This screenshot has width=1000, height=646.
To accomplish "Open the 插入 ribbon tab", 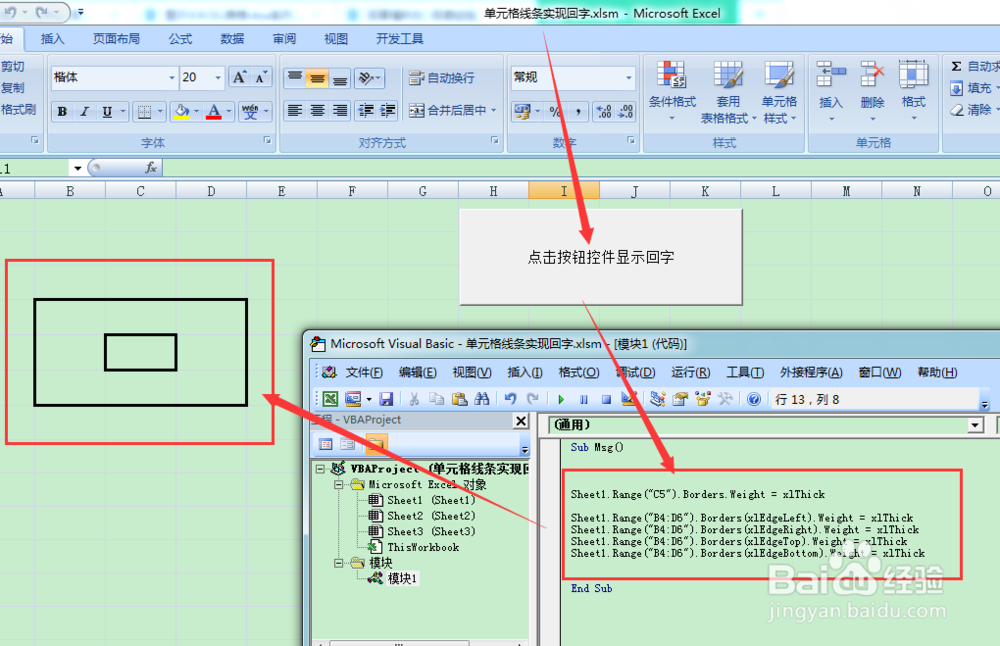I will (52, 39).
